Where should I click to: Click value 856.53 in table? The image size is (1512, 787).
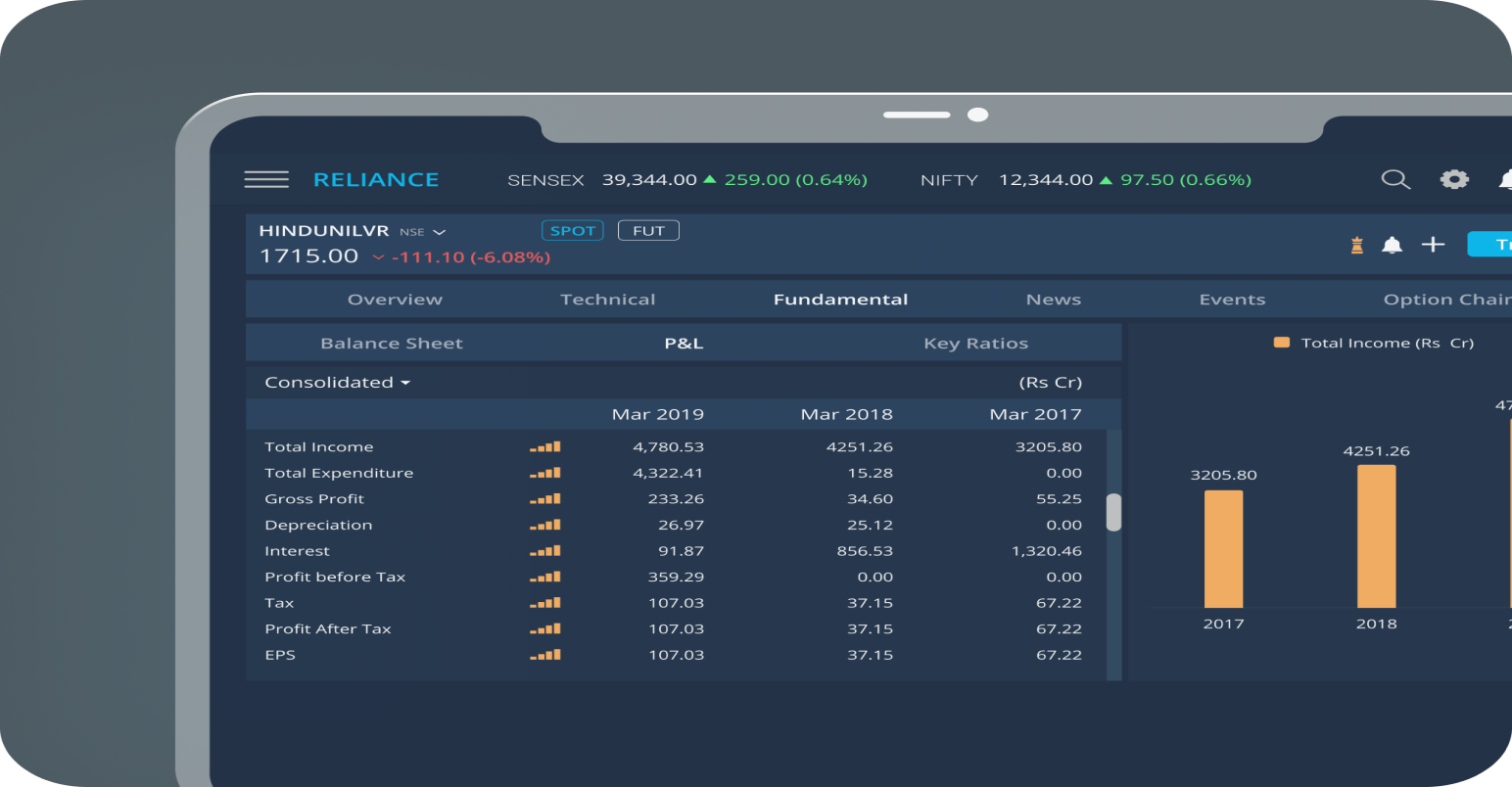(865, 551)
